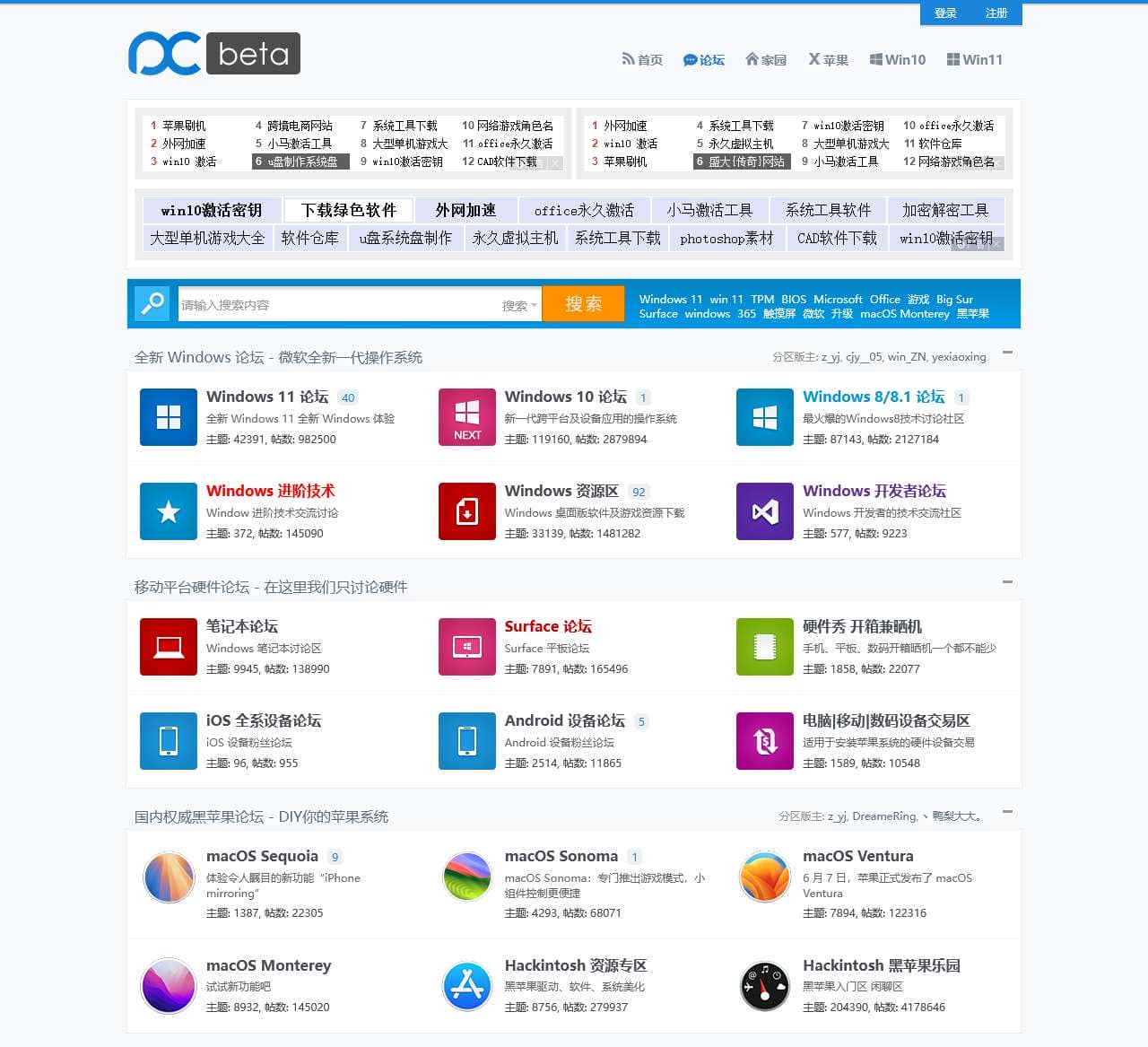Click the Surface 论坛 tablet icon
This screenshot has width=1148, height=1047.
coord(467,647)
